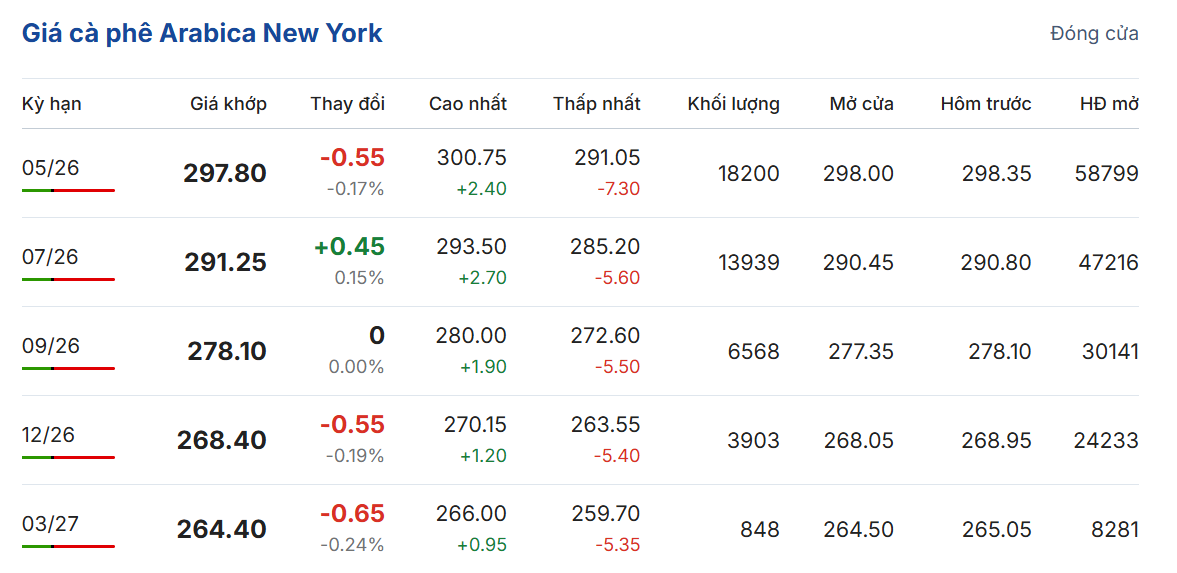The width and height of the screenshot is (1177, 573).
Task: Select the HĐ mở column header
Action: coord(1109,104)
